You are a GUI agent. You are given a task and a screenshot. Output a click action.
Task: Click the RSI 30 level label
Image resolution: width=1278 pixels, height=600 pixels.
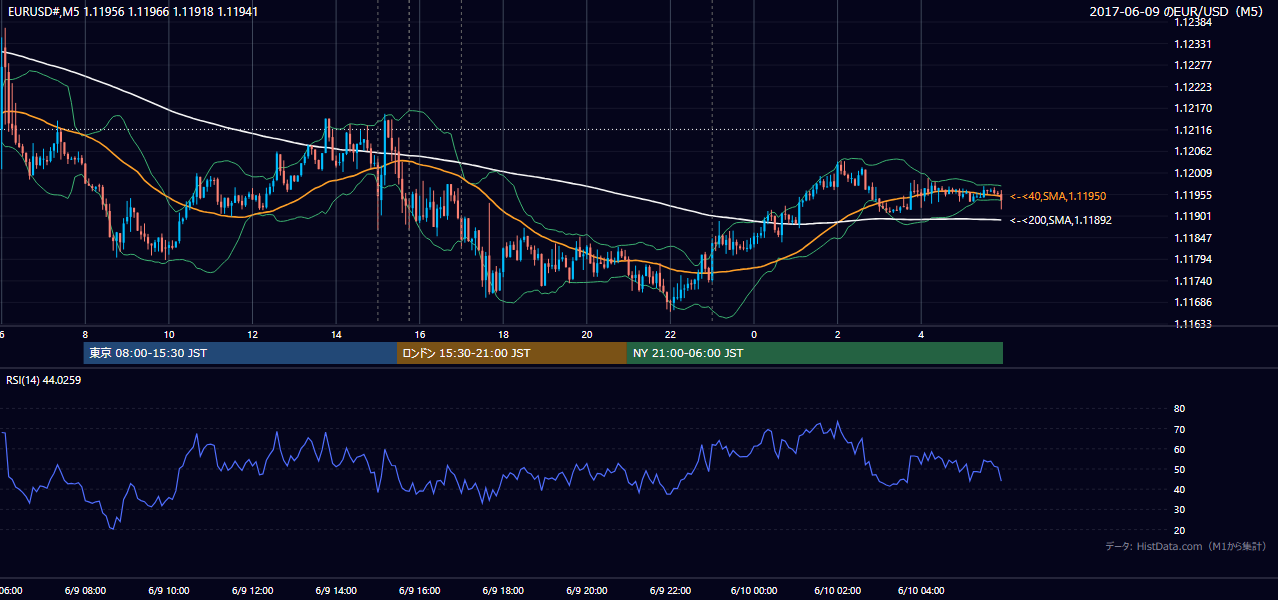point(1179,510)
